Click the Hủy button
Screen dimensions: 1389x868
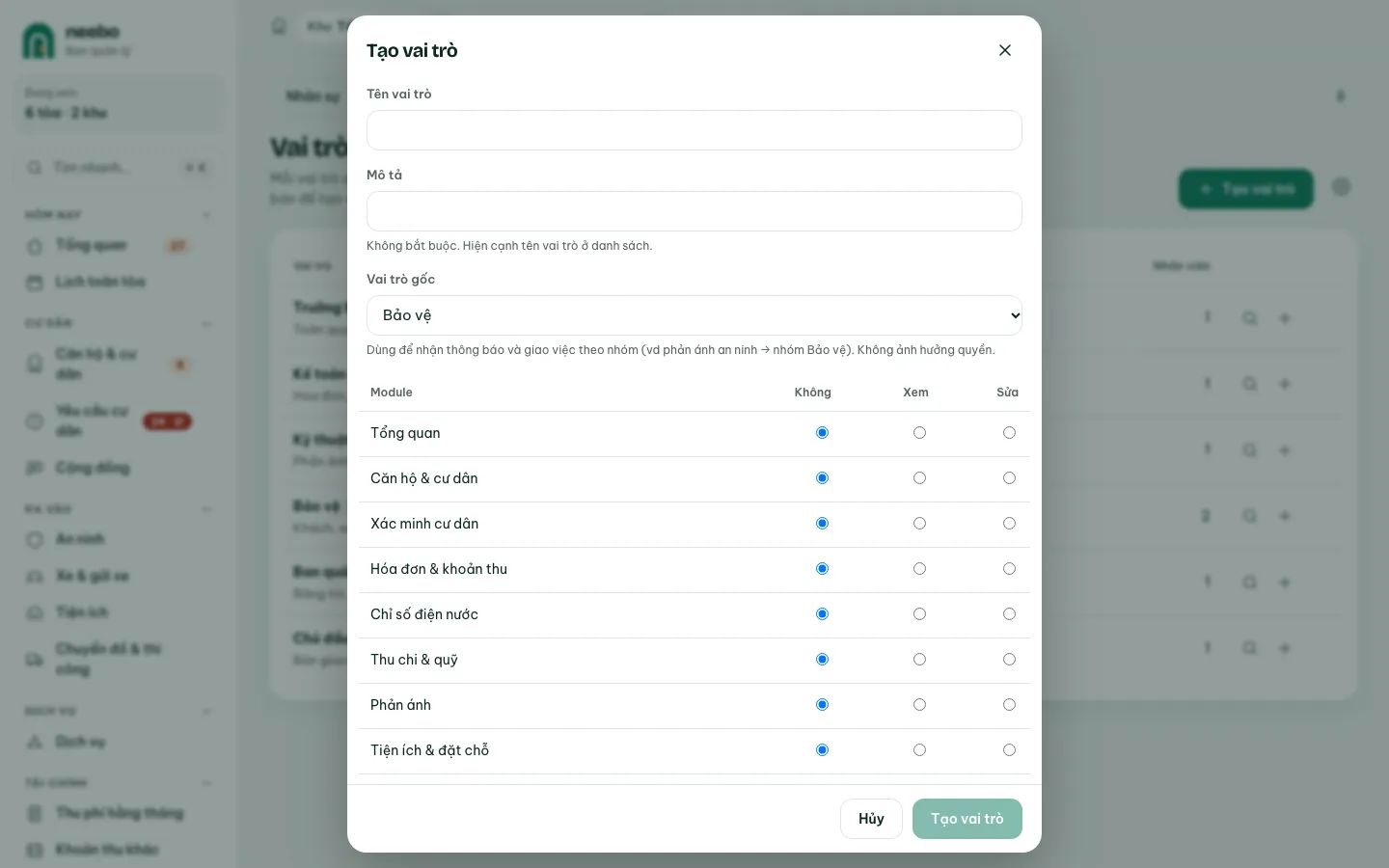(x=871, y=819)
